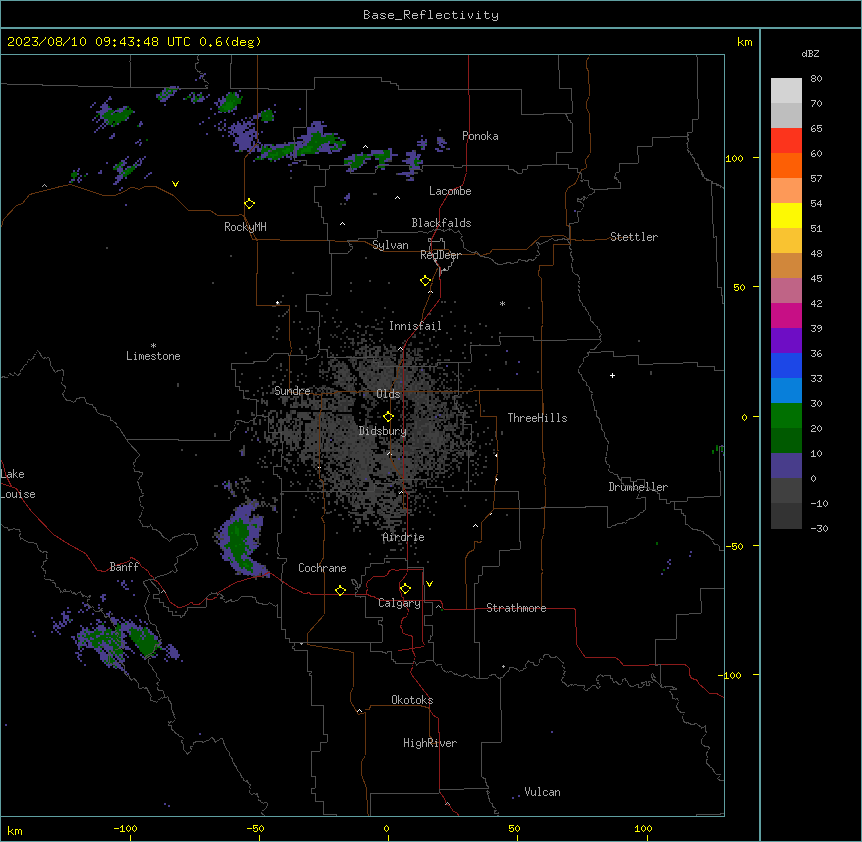
Task: Click the Blackfalds city label
Action: click(441, 223)
